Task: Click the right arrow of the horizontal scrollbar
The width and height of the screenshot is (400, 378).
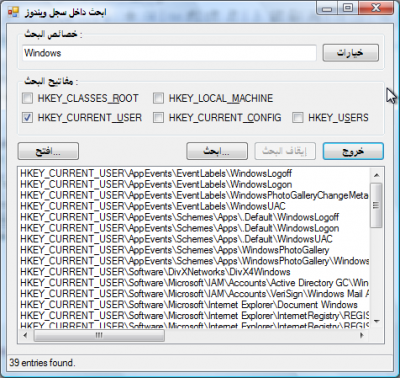Action: tap(362, 335)
